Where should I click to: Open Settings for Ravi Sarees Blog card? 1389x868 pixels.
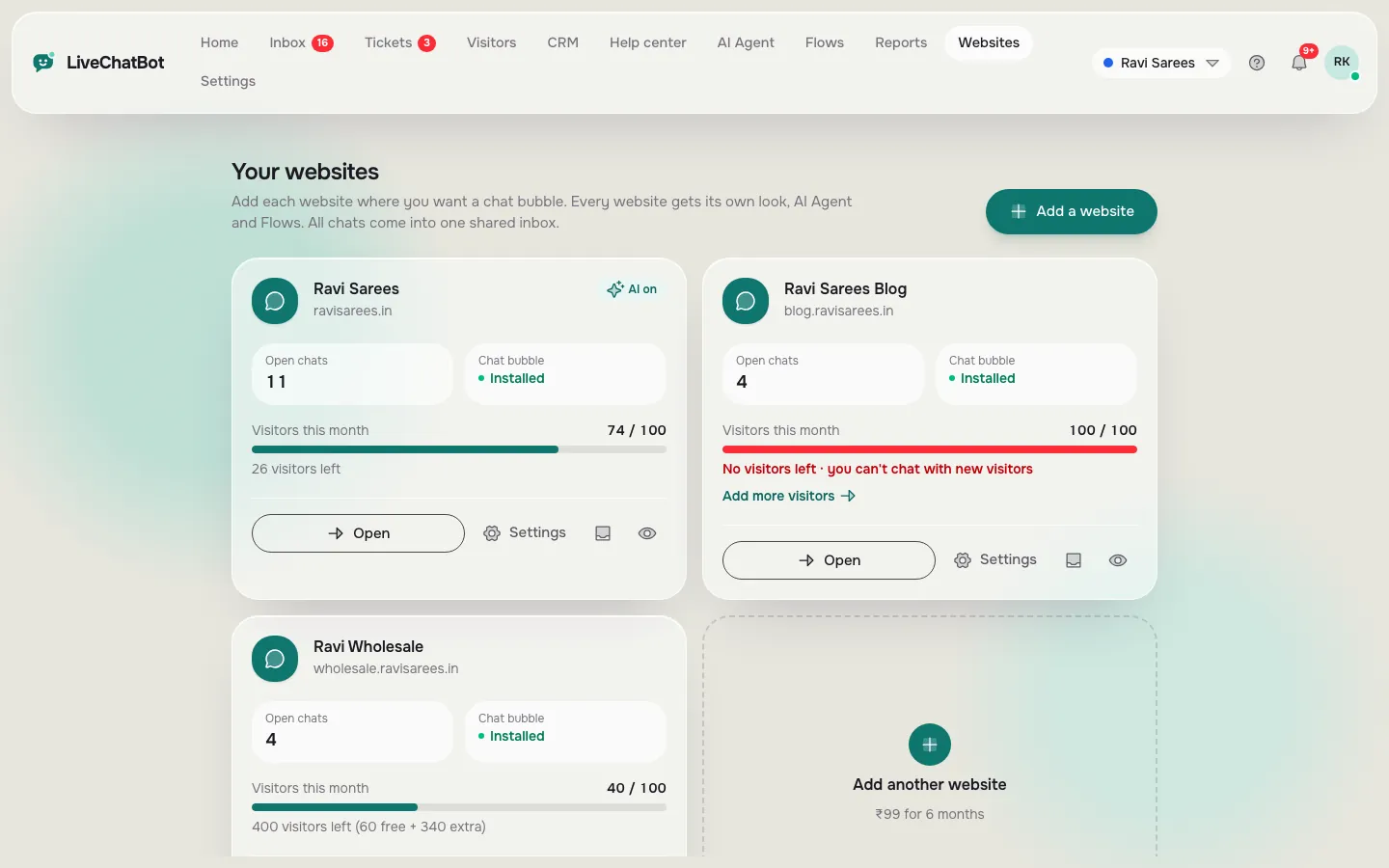click(x=995, y=560)
